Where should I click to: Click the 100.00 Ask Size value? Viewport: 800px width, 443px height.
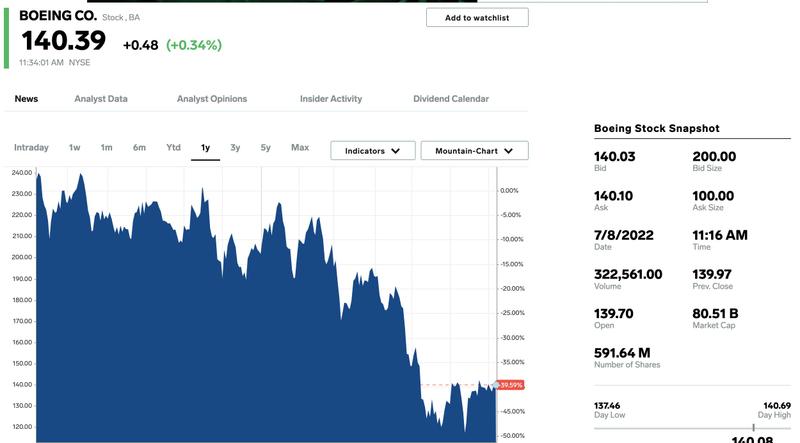click(x=713, y=196)
